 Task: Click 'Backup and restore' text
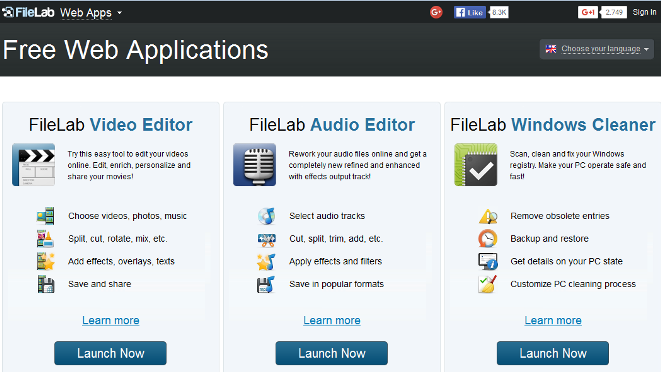point(549,239)
